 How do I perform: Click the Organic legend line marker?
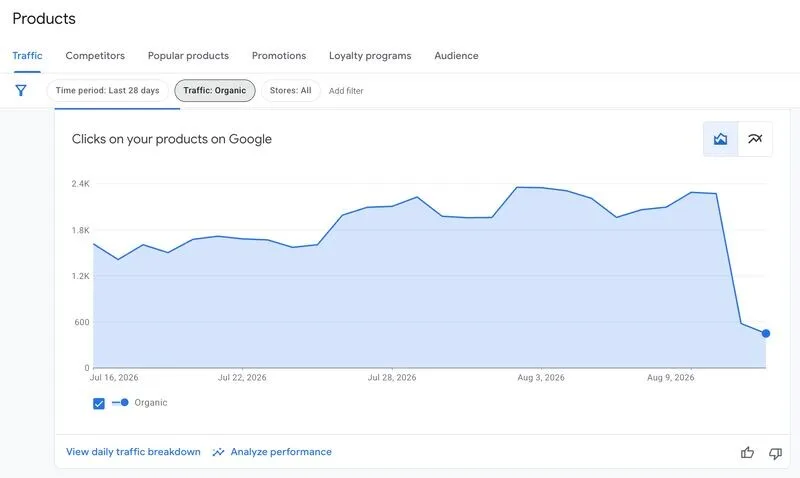click(x=120, y=402)
